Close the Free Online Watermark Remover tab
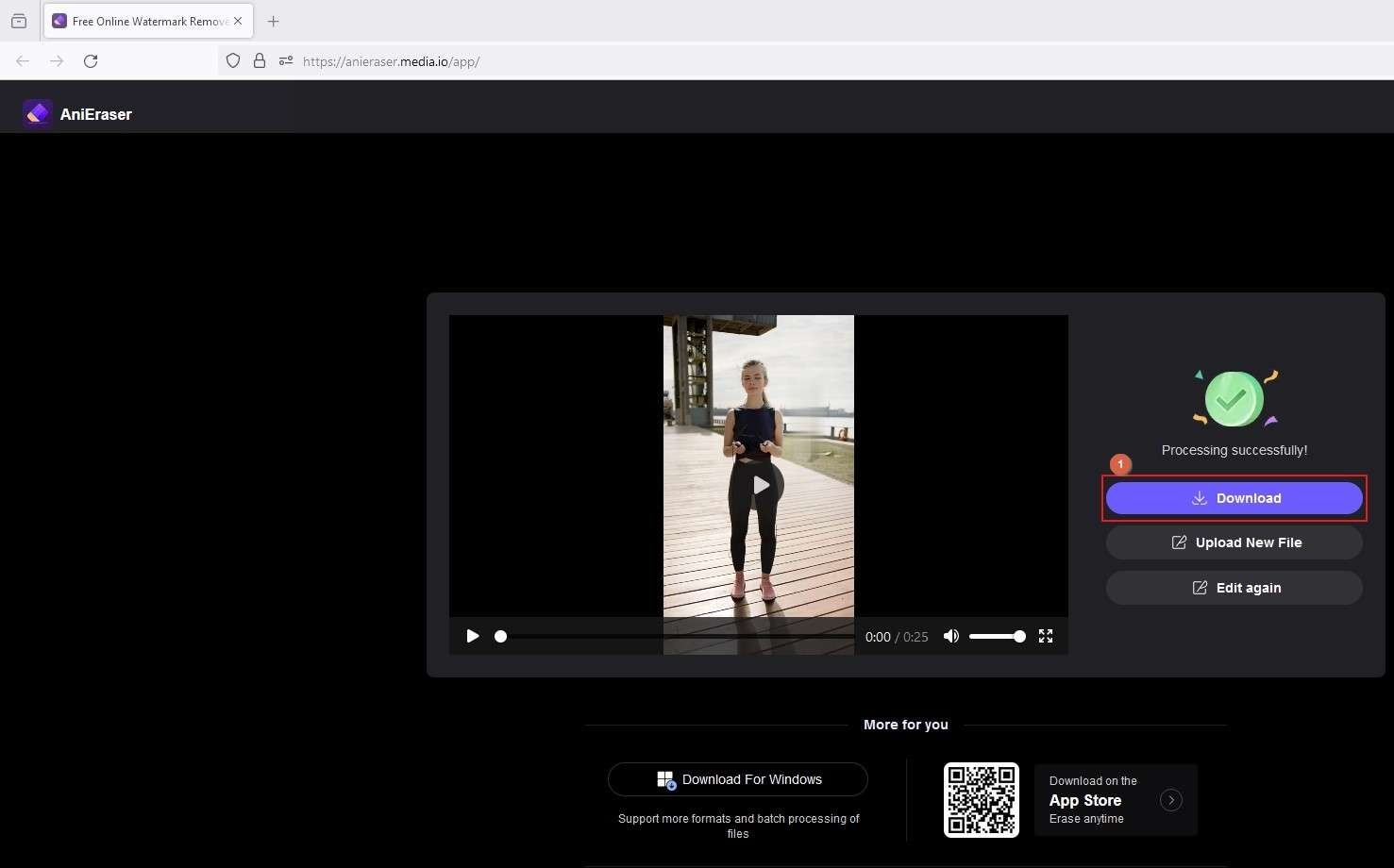Viewport: 1394px width, 868px height. (x=238, y=21)
